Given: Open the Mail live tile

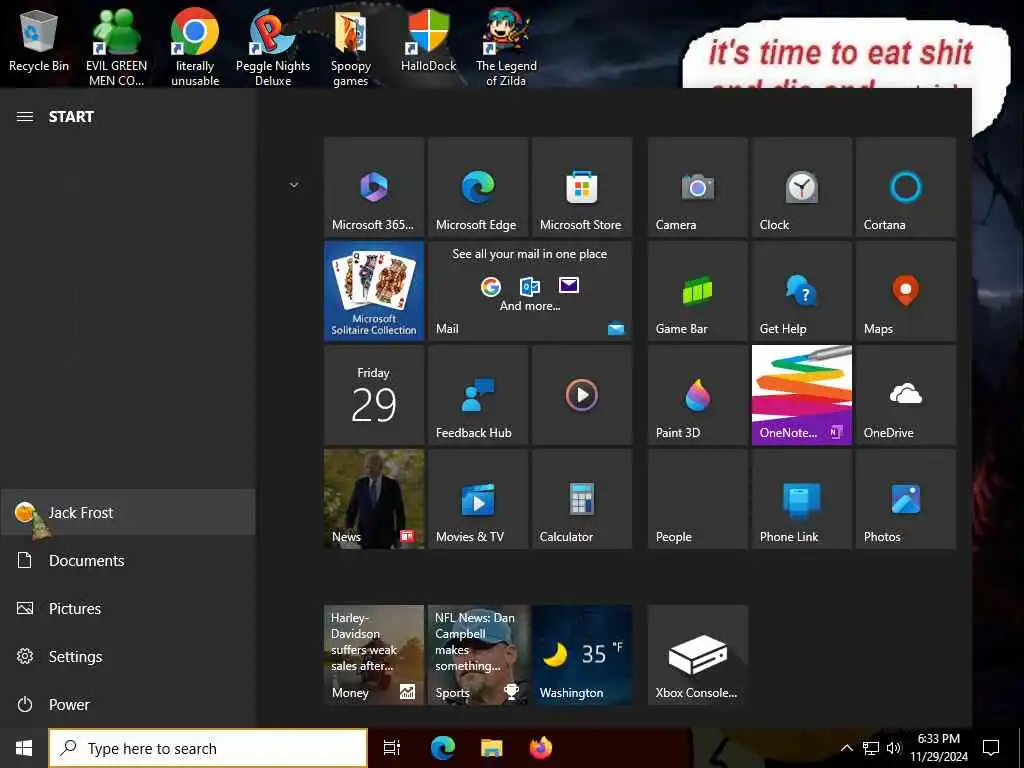Looking at the screenshot, I should 530,291.
